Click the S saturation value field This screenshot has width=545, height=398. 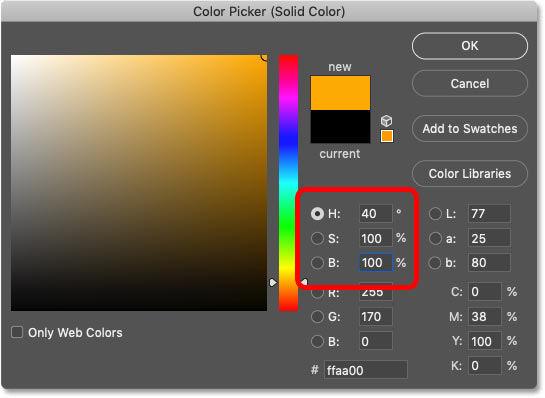click(376, 238)
